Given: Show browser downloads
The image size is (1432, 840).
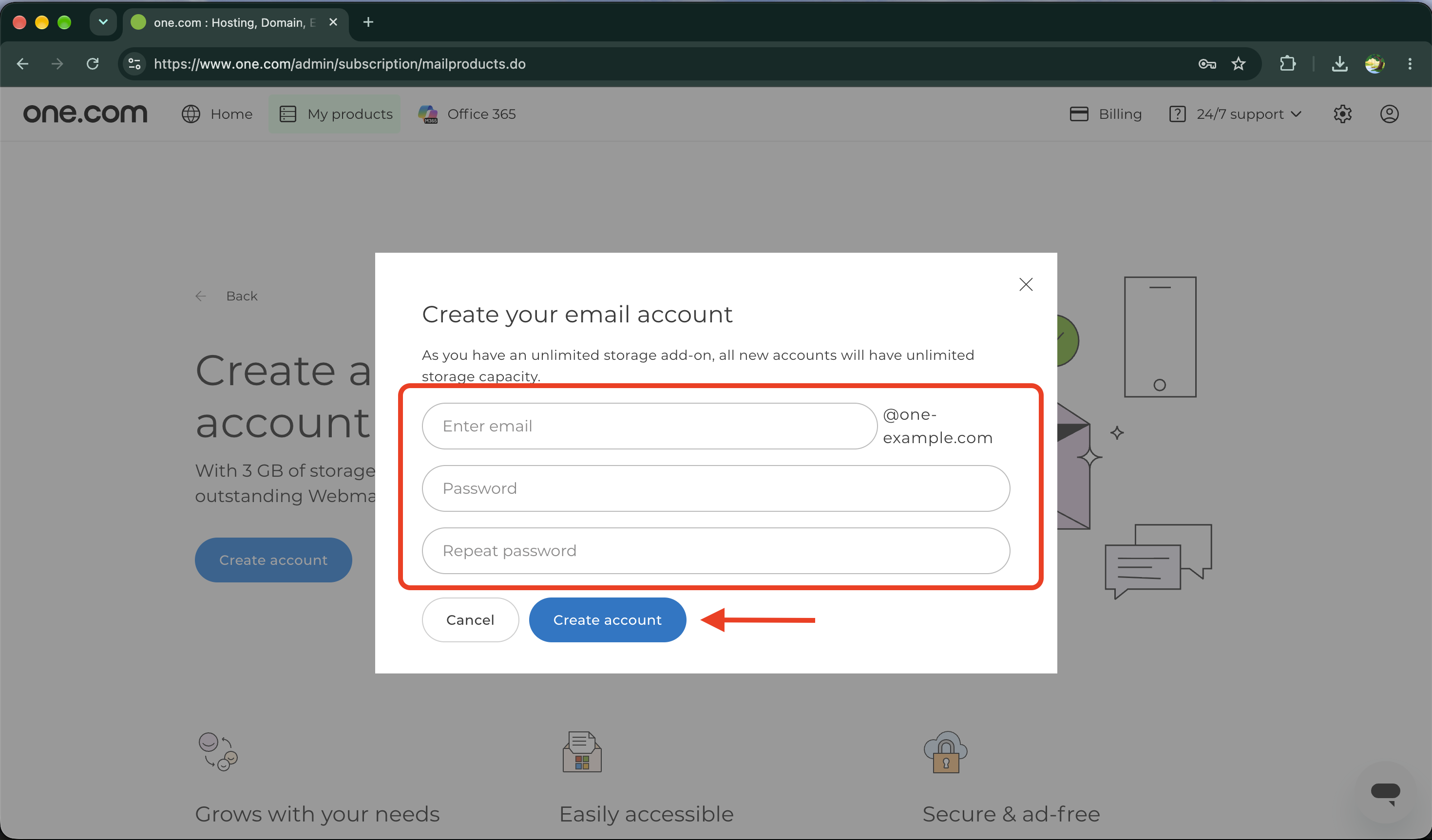Looking at the screenshot, I should tap(1339, 64).
